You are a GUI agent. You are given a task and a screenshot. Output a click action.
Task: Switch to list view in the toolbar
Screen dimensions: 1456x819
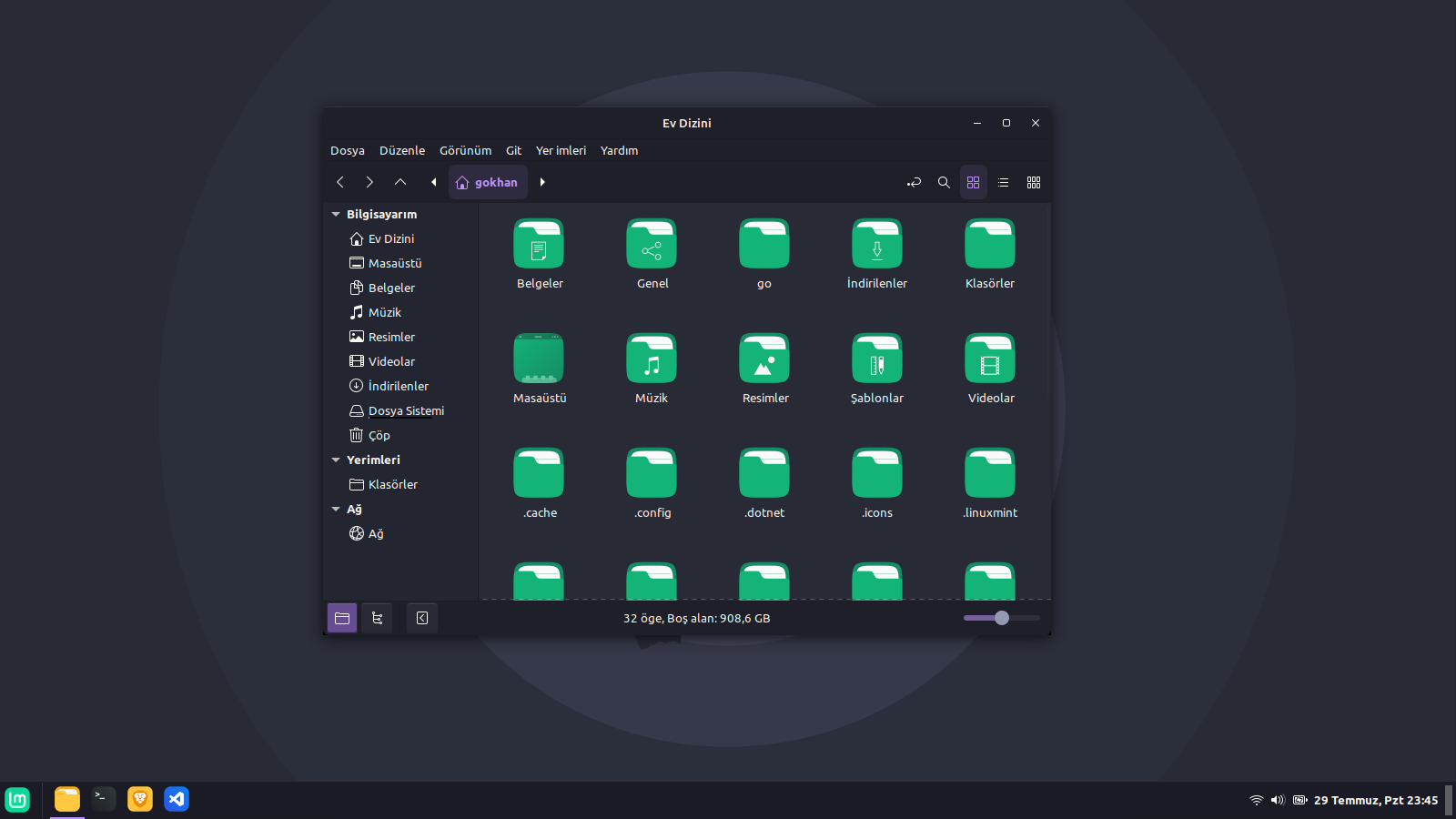(x=1003, y=182)
